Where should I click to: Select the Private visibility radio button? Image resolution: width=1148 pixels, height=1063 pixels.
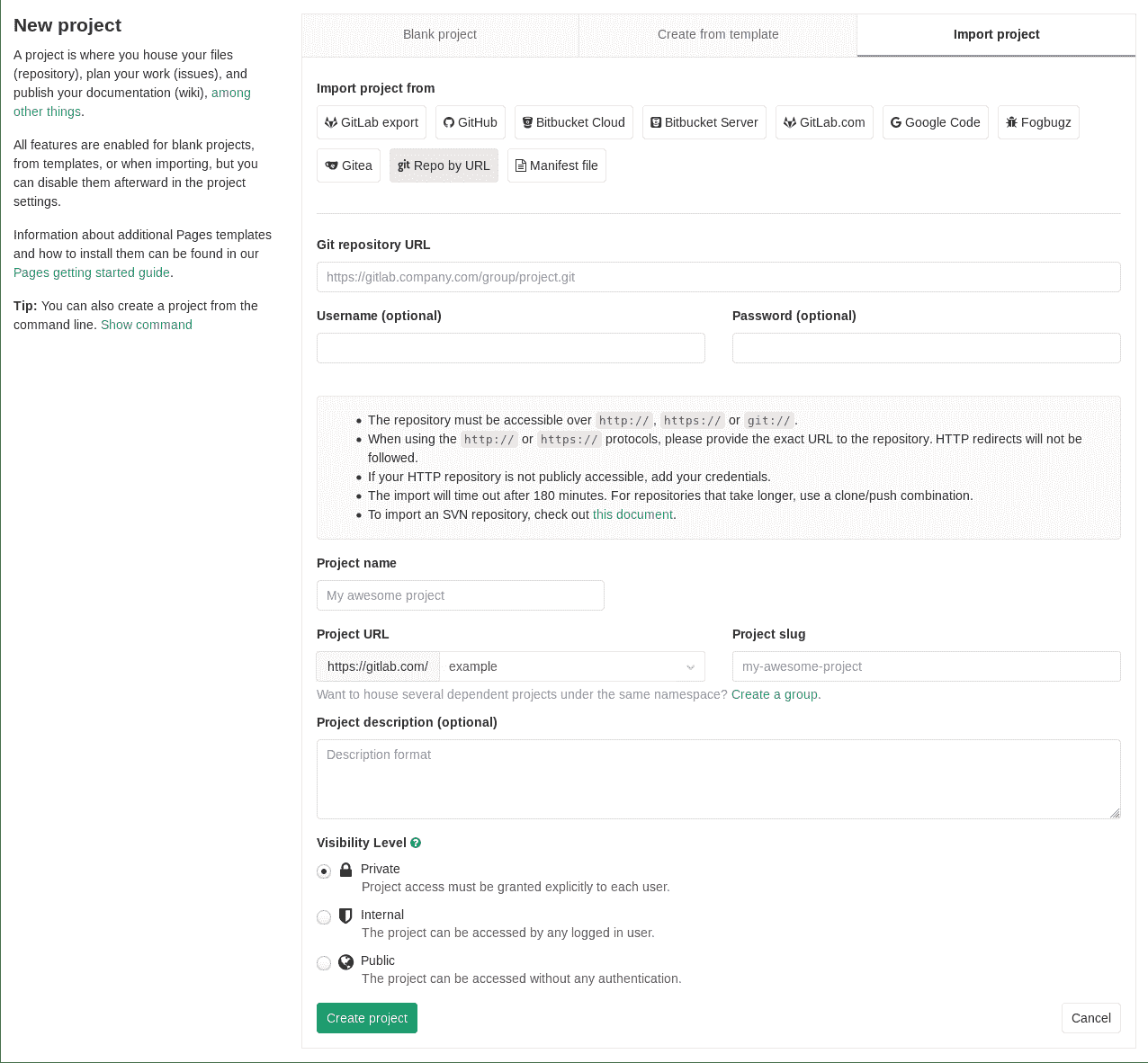point(324,871)
